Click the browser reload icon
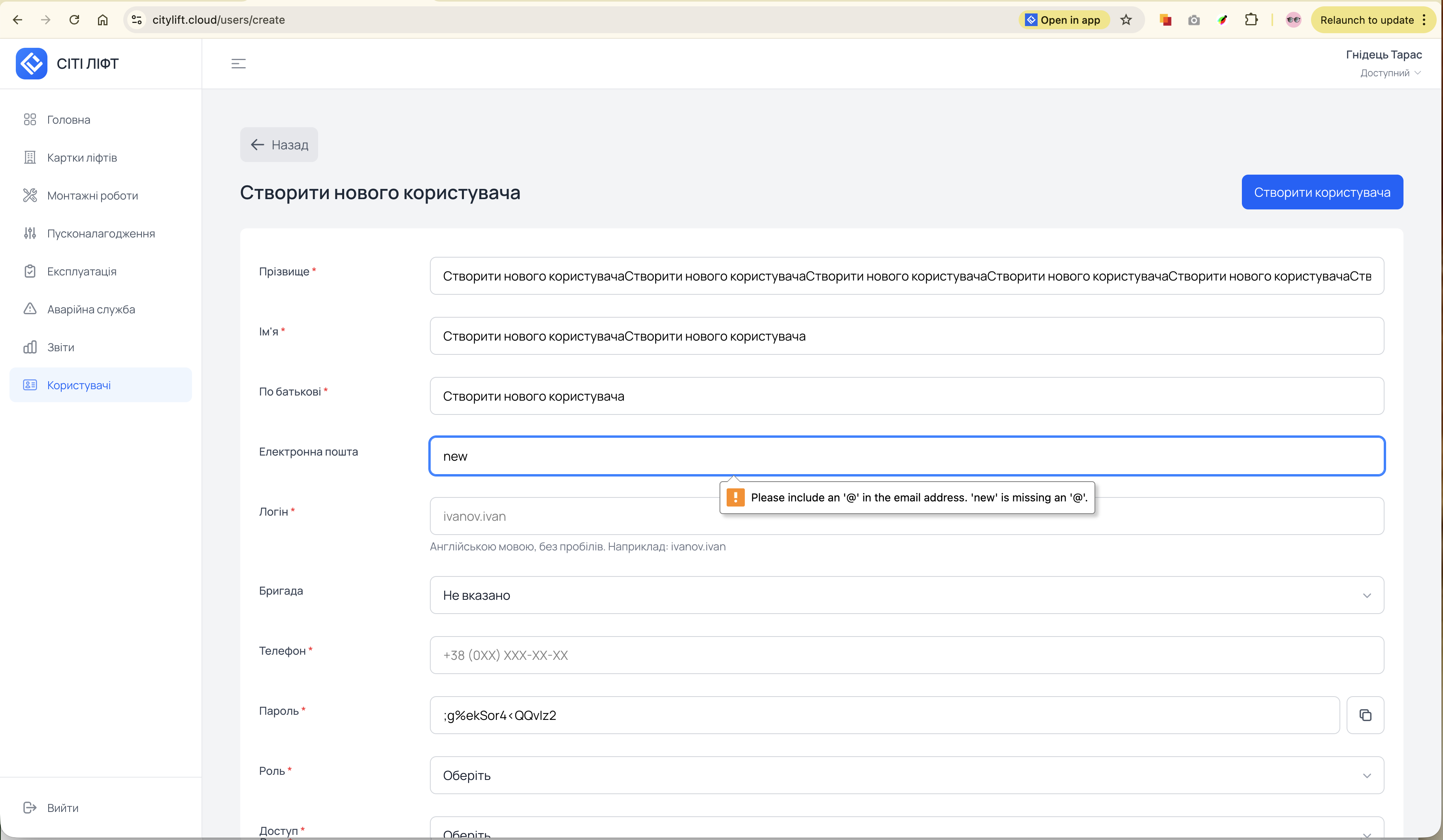The height and width of the screenshot is (840, 1443). pos(74,20)
